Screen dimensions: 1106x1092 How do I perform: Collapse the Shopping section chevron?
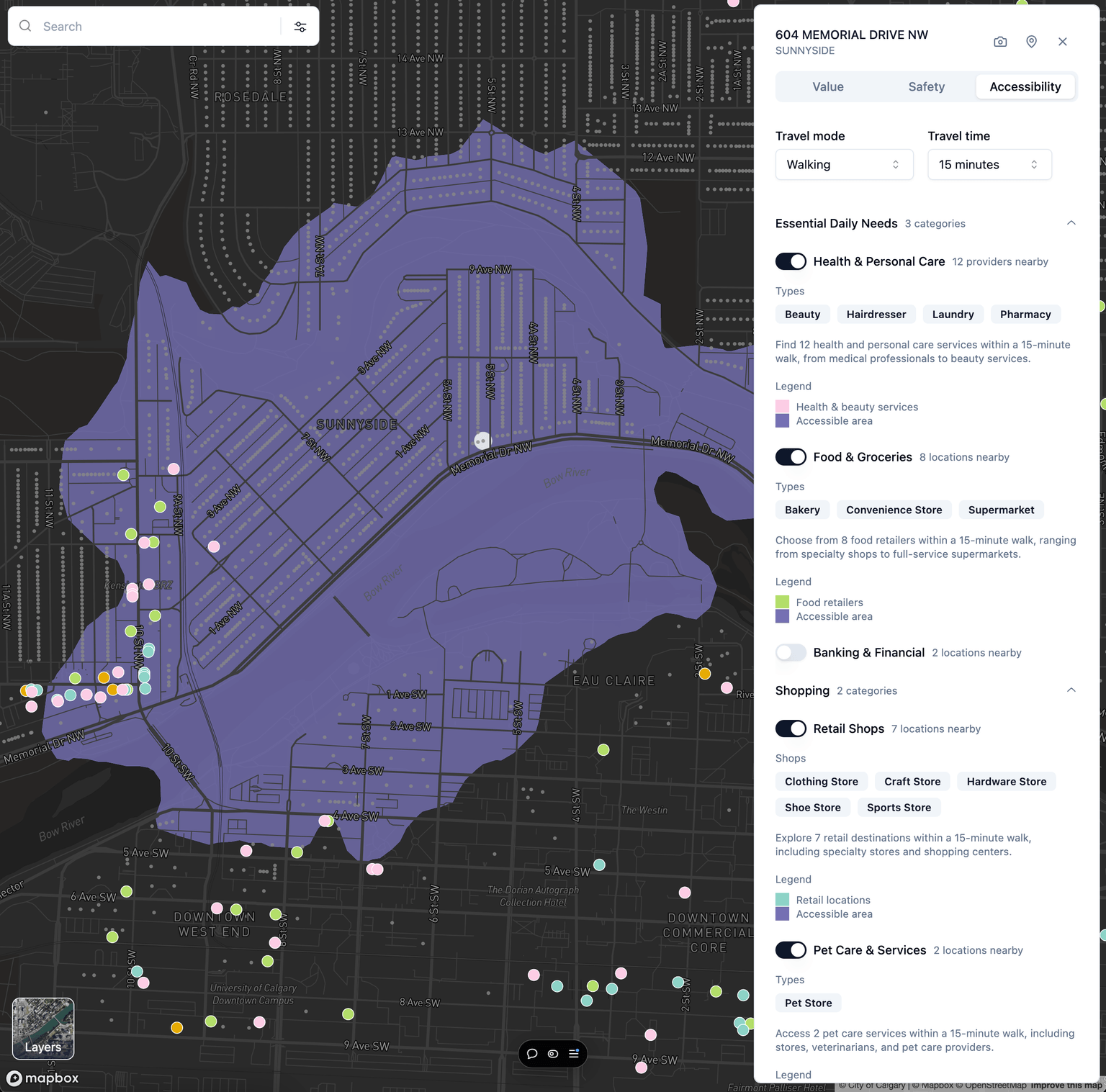coord(1071,690)
